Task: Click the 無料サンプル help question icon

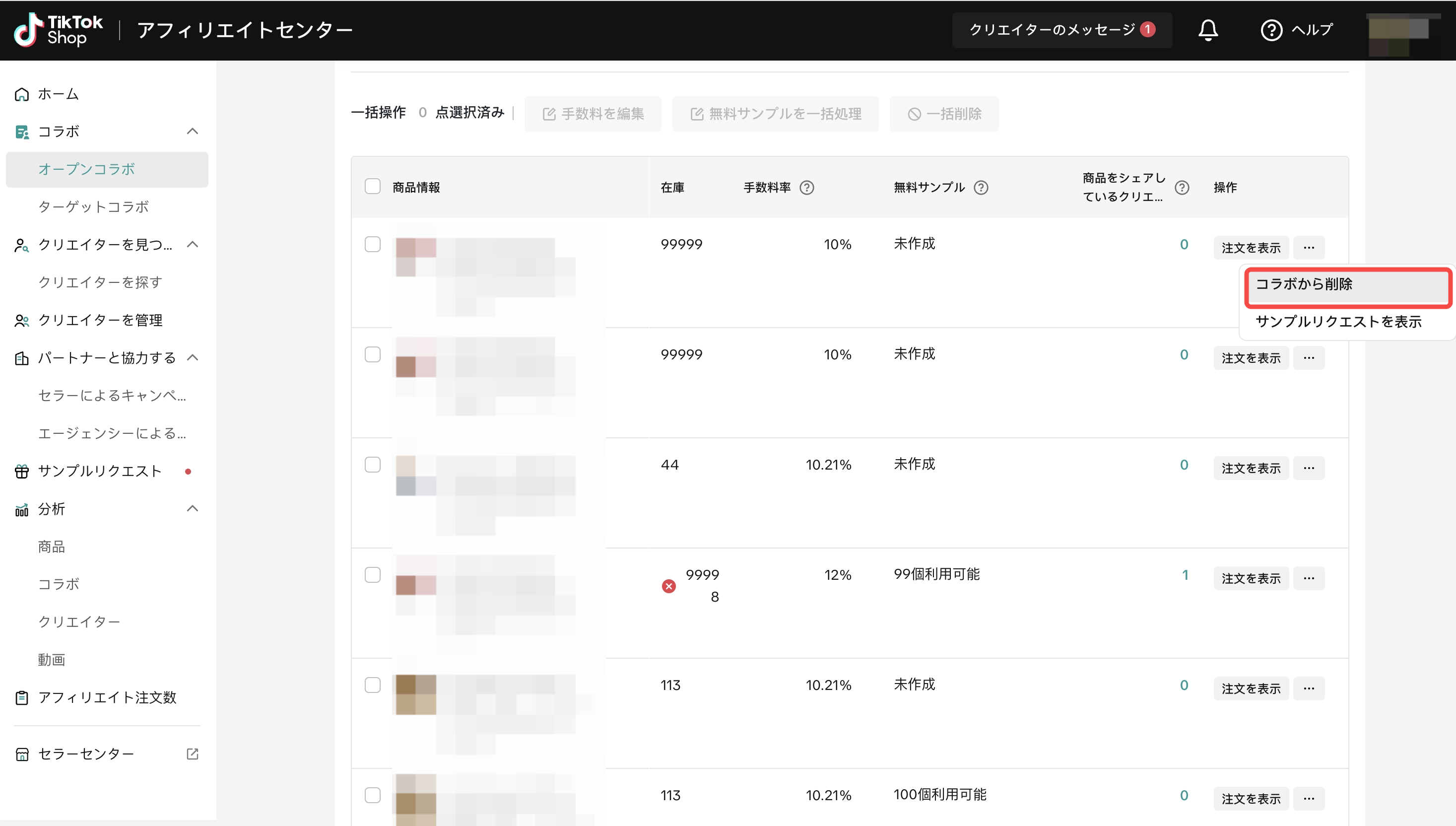Action: point(980,188)
